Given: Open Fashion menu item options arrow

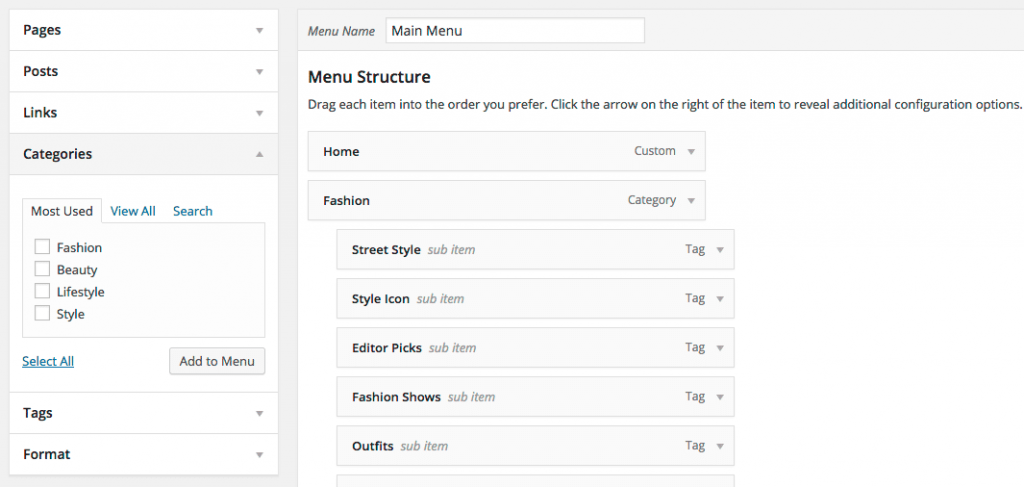Looking at the screenshot, I should tap(691, 200).
